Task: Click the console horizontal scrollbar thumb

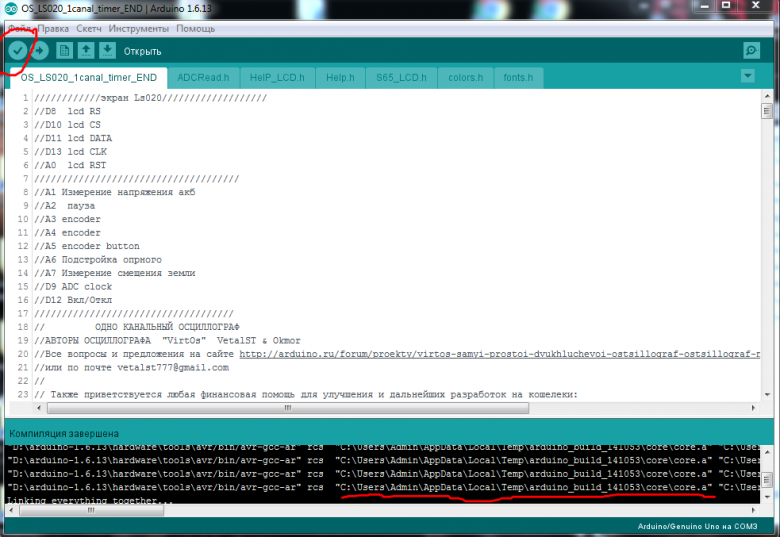Action: point(92,510)
